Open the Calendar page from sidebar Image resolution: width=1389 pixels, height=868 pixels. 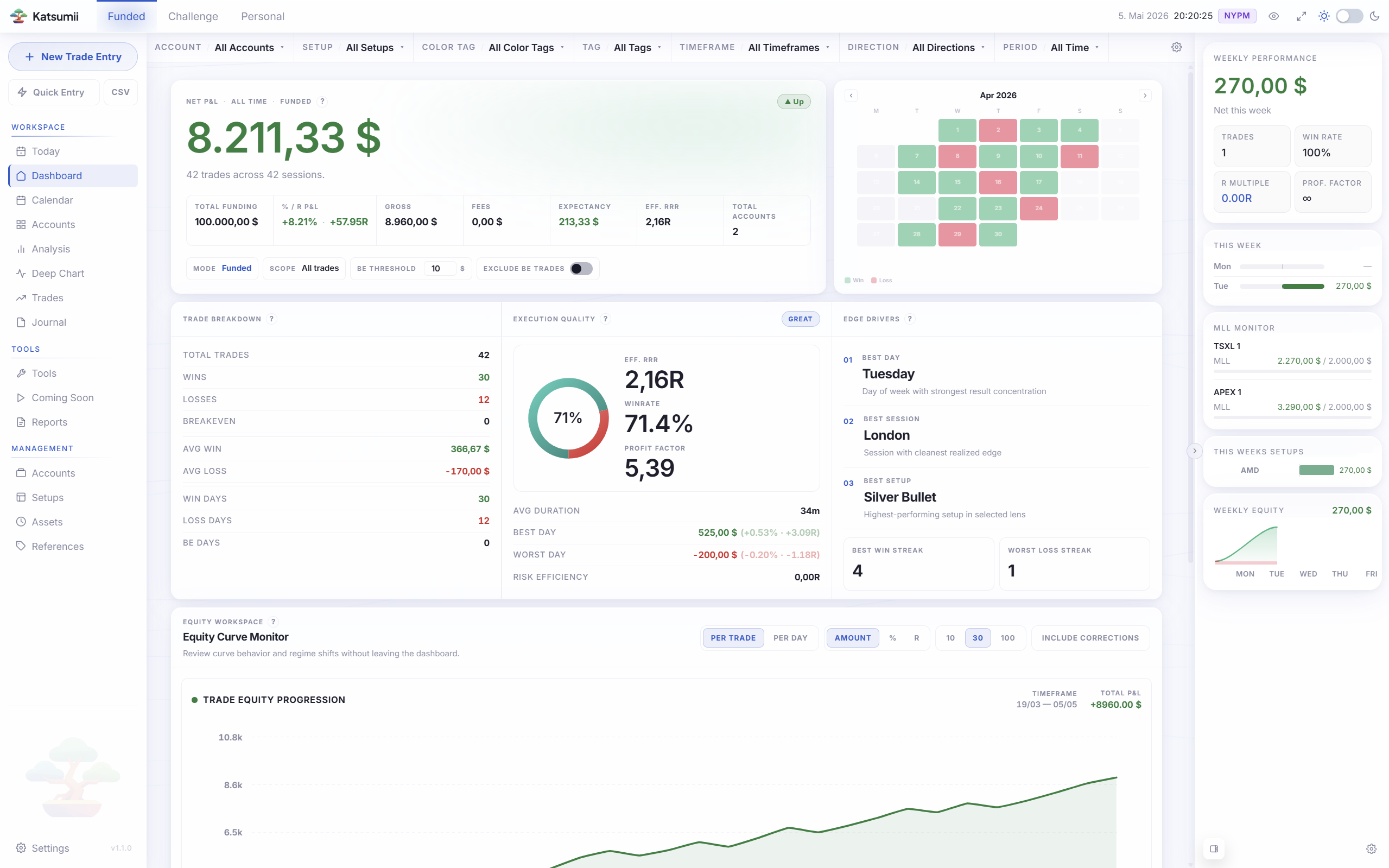click(73, 200)
